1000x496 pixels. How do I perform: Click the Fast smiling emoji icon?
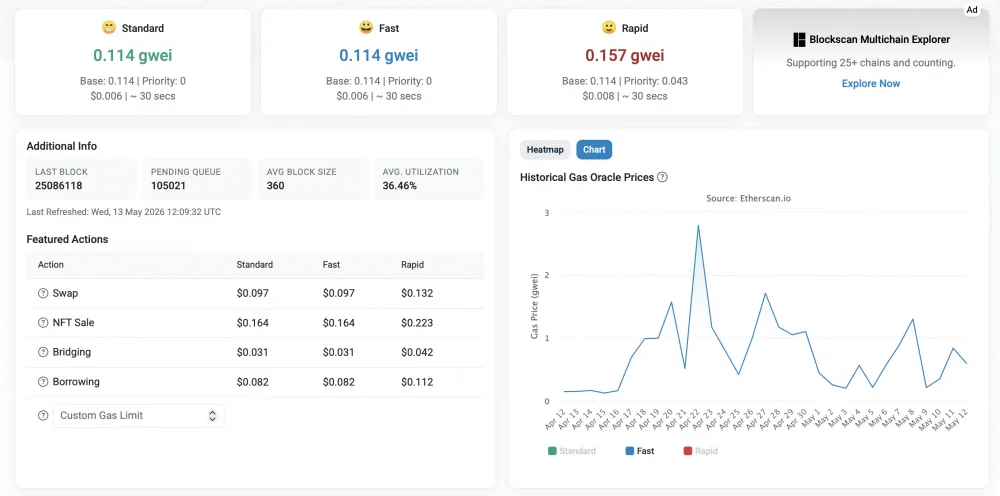point(366,27)
